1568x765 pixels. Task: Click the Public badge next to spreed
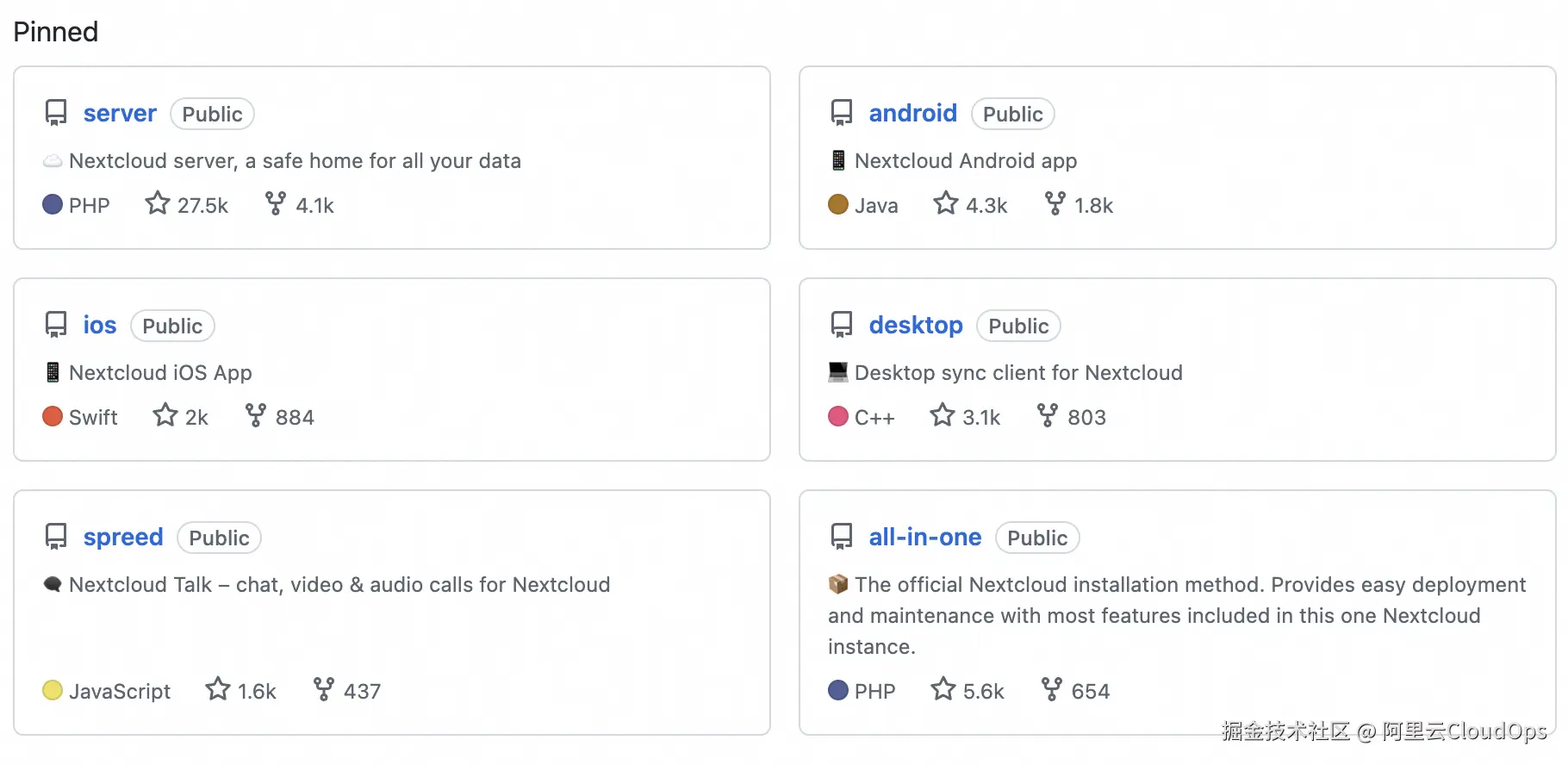coord(219,538)
